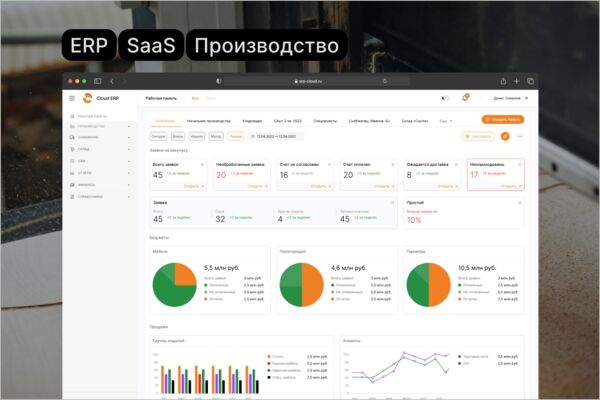This screenshot has width=600, height=400.
Task: Open the three-dots more options button
Action: (x=520, y=136)
